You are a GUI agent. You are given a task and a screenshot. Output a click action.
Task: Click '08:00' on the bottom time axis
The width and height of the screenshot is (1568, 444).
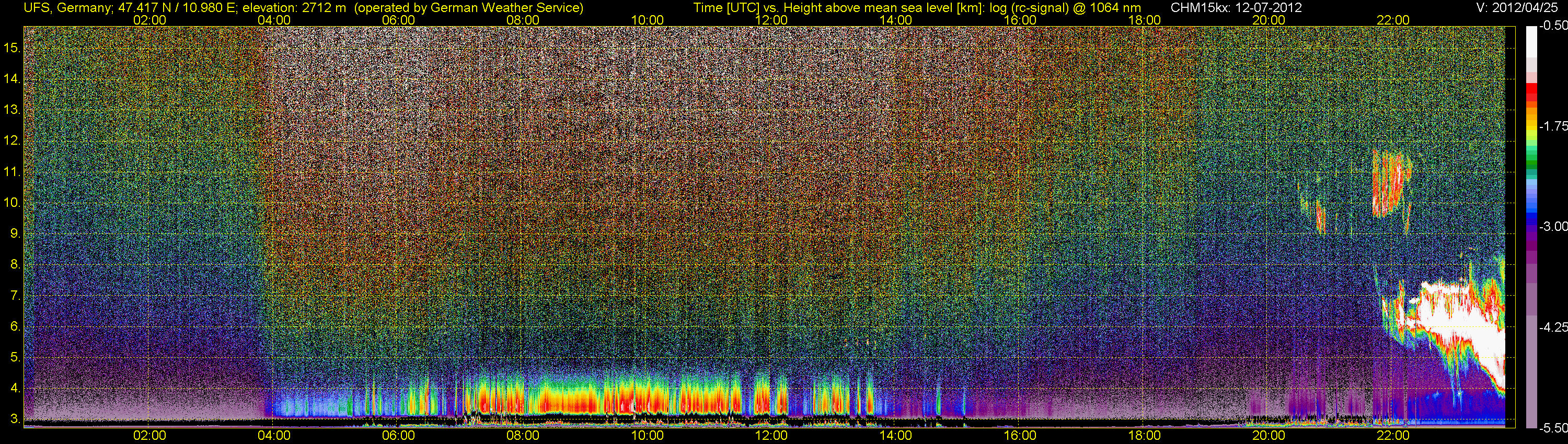pyautogui.click(x=523, y=436)
